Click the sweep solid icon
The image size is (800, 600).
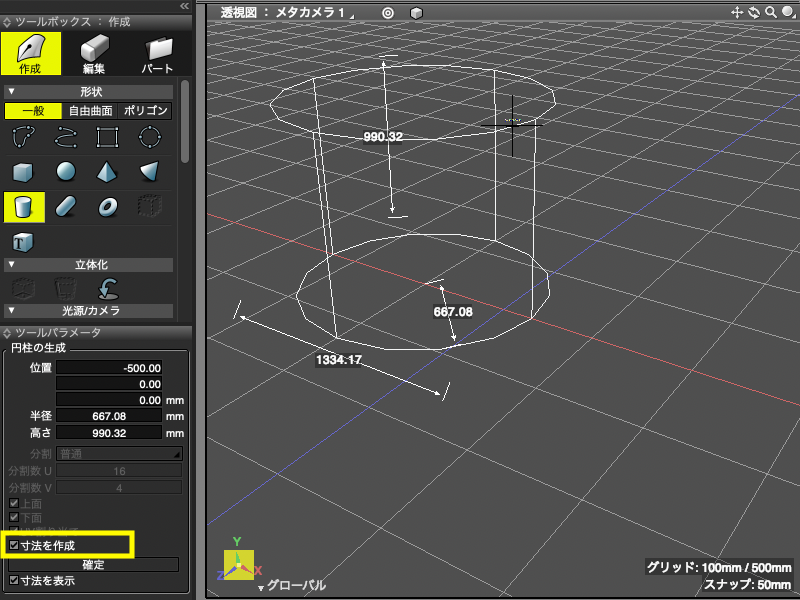[65, 288]
